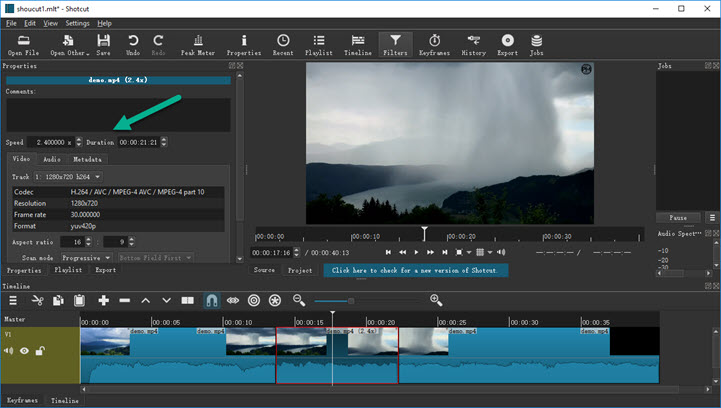The width and height of the screenshot is (721, 408).
Task: Split the clip with the scissors icon
Action: [37, 300]
